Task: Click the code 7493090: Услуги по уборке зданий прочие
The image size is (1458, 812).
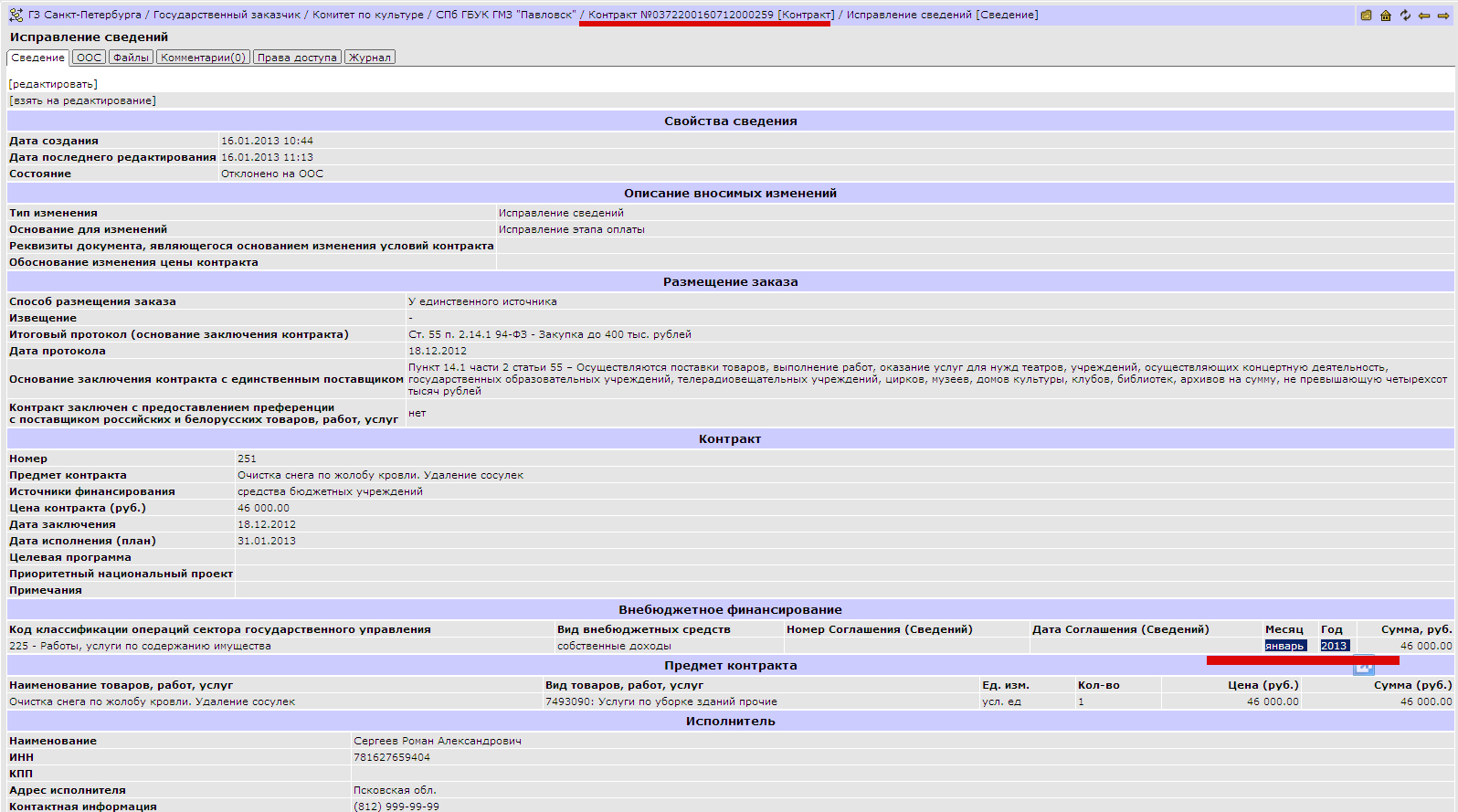Action: [661, 701]
